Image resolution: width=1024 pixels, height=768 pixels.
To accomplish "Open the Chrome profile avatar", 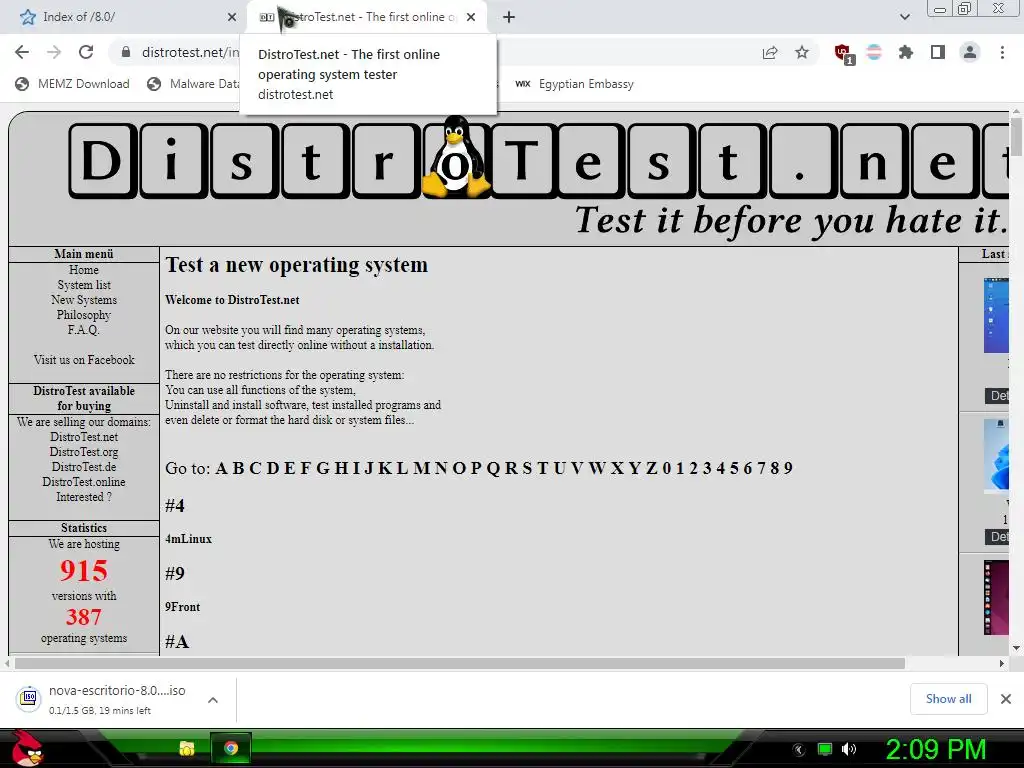I will click(x=970, y=52).
